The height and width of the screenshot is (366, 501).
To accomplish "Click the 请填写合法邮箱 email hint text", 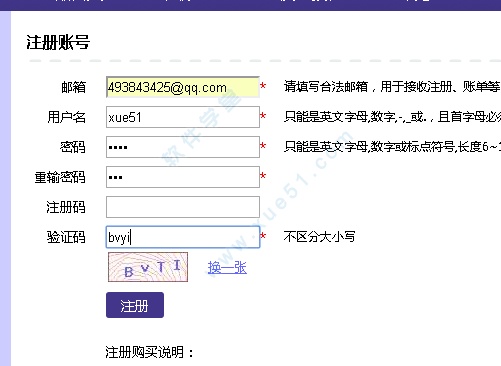I will [392, 87].
